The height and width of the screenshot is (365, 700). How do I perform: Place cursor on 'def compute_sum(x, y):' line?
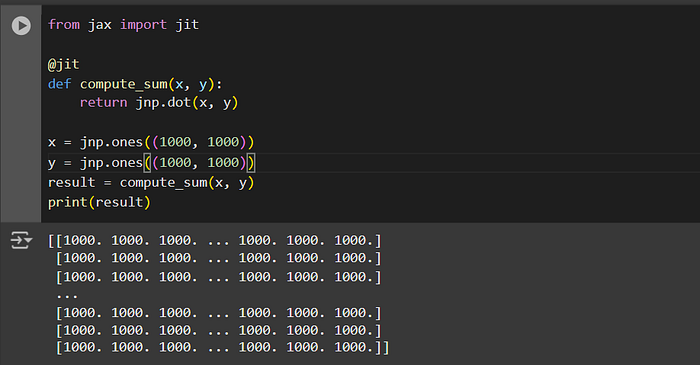click(135, 84)
